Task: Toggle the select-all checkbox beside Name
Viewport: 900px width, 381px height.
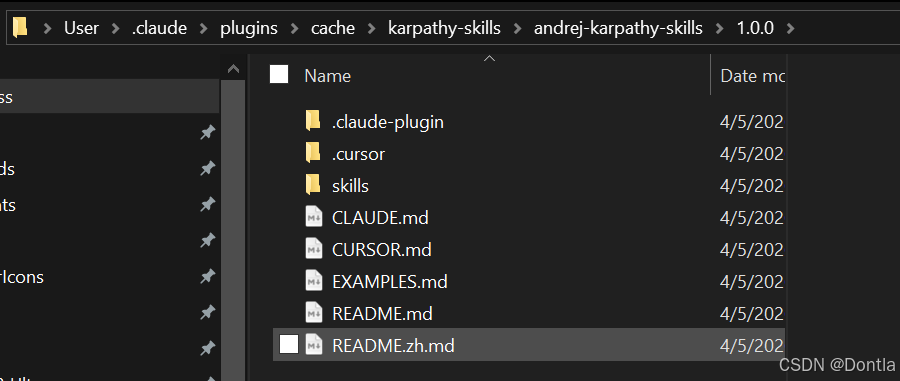Action: [279, 75]
